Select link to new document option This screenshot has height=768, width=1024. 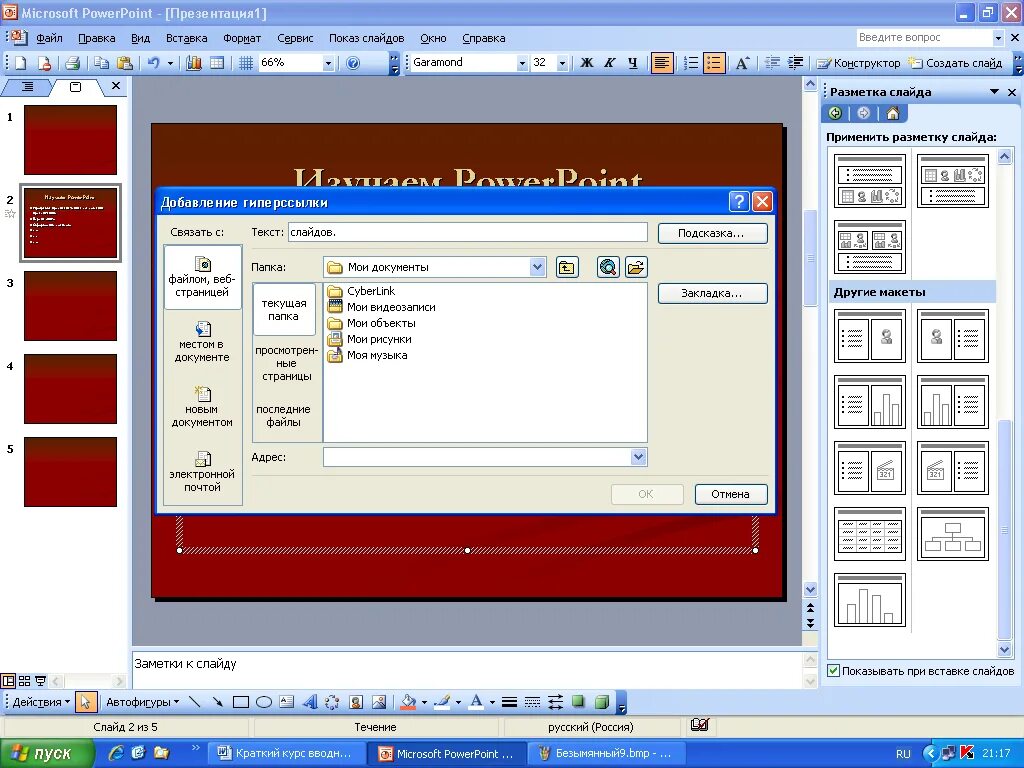click(202, 406)
